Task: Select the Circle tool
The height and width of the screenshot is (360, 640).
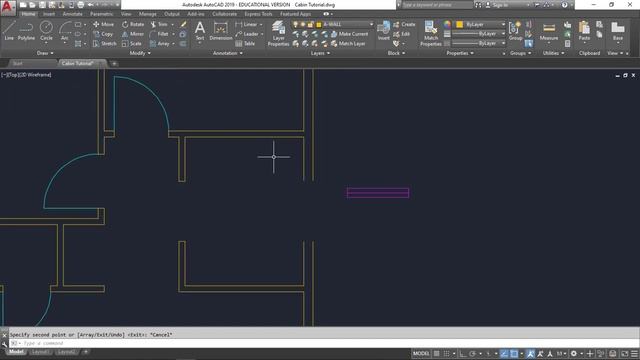Action: pos(46,31)
